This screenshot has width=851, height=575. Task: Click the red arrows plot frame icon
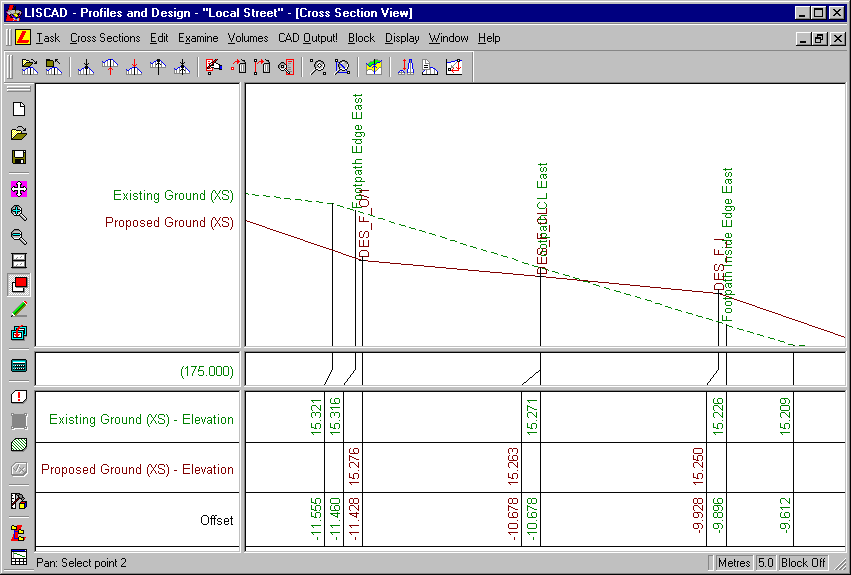click(x=454, y=67)
